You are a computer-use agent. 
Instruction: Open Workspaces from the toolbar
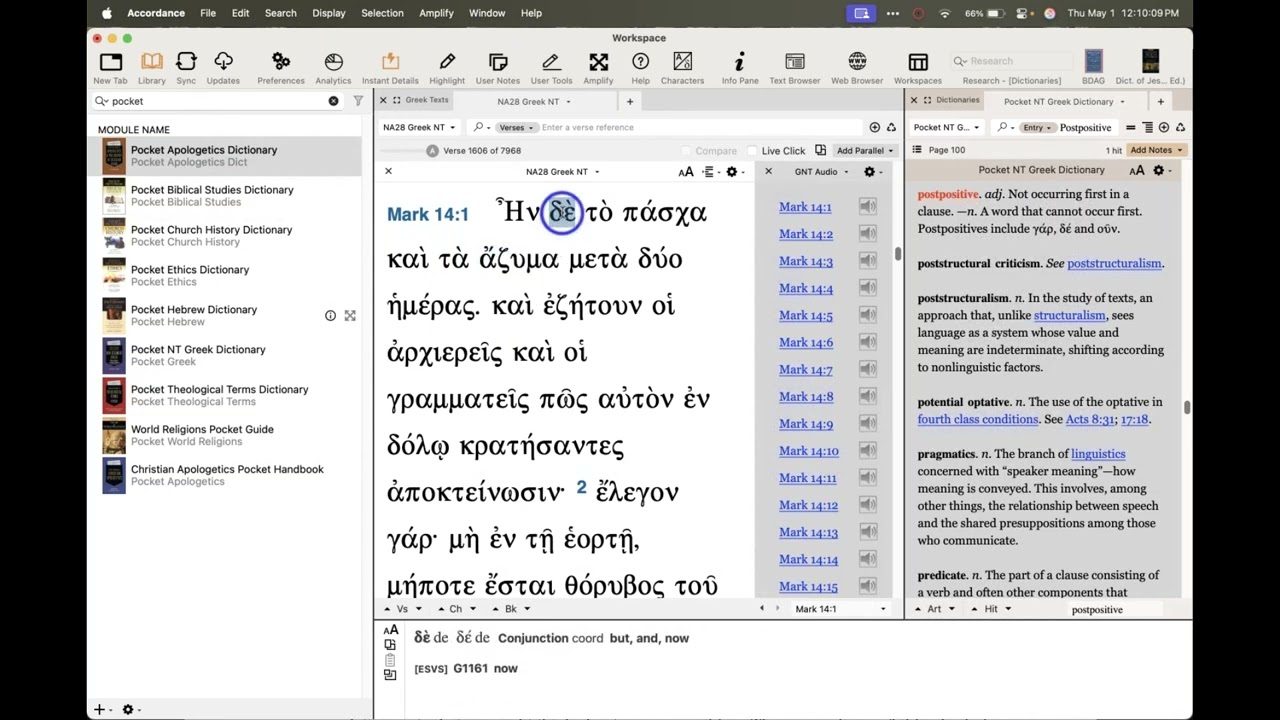(x=918, y=67)
